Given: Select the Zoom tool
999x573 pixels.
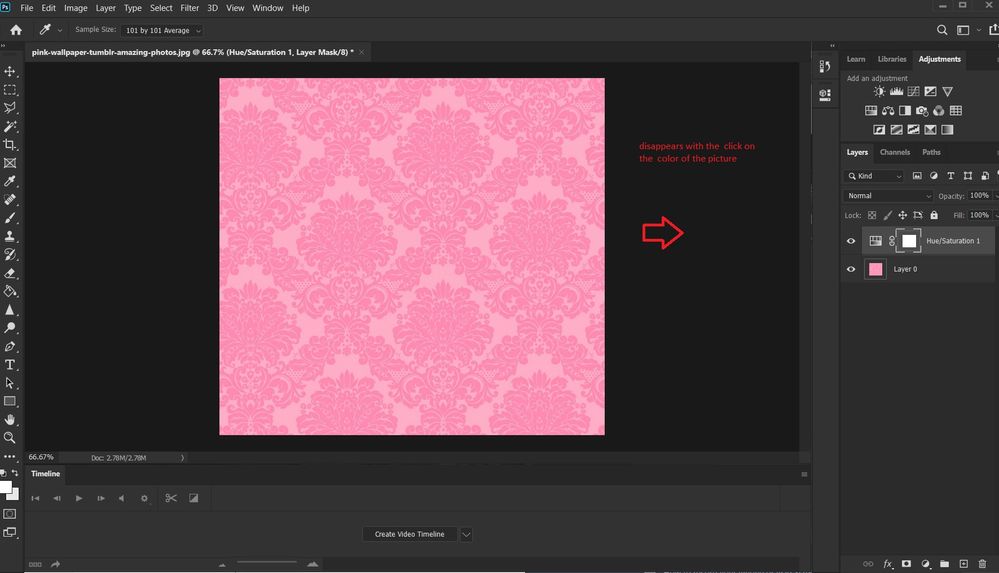Looking at the screenshot, I should point(10,438).
